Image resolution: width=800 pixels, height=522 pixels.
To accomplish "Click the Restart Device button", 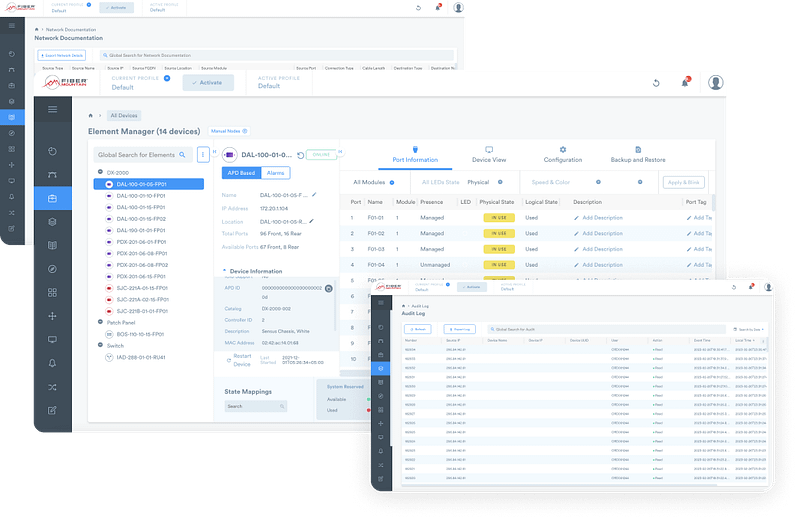I will tap(239, 360).
